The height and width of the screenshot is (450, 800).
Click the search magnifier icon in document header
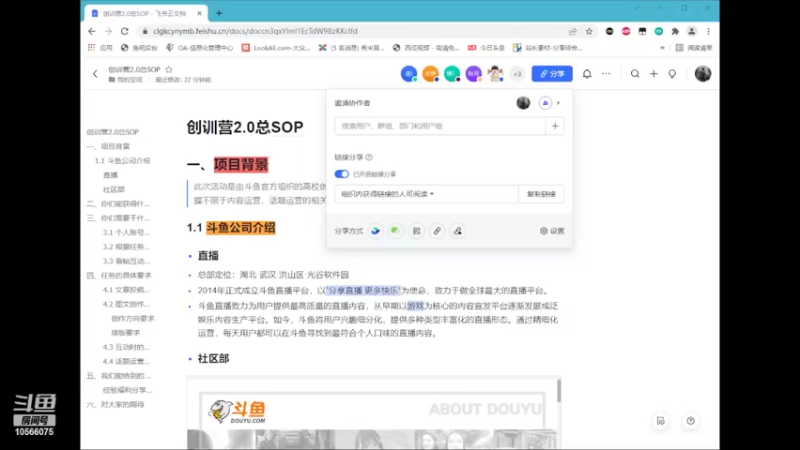click(635, 74)
